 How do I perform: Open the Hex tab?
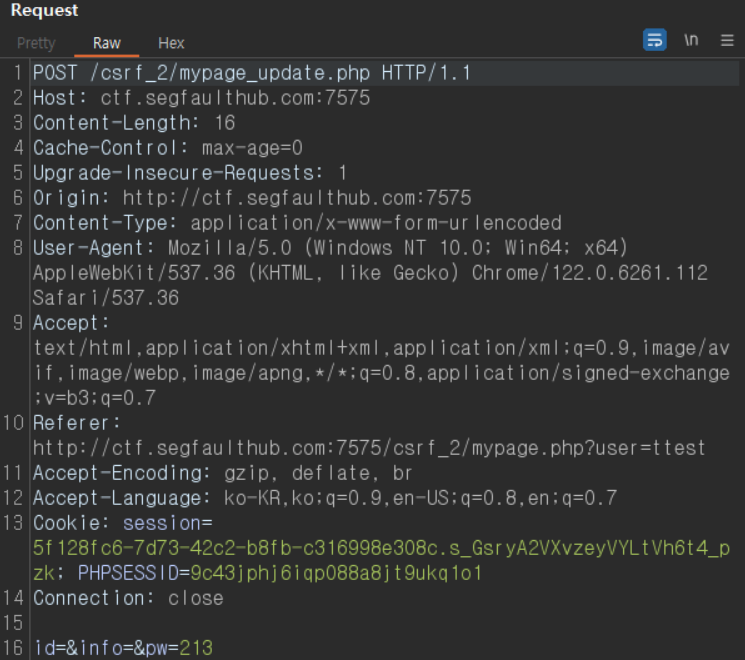[x=171, y=43]
